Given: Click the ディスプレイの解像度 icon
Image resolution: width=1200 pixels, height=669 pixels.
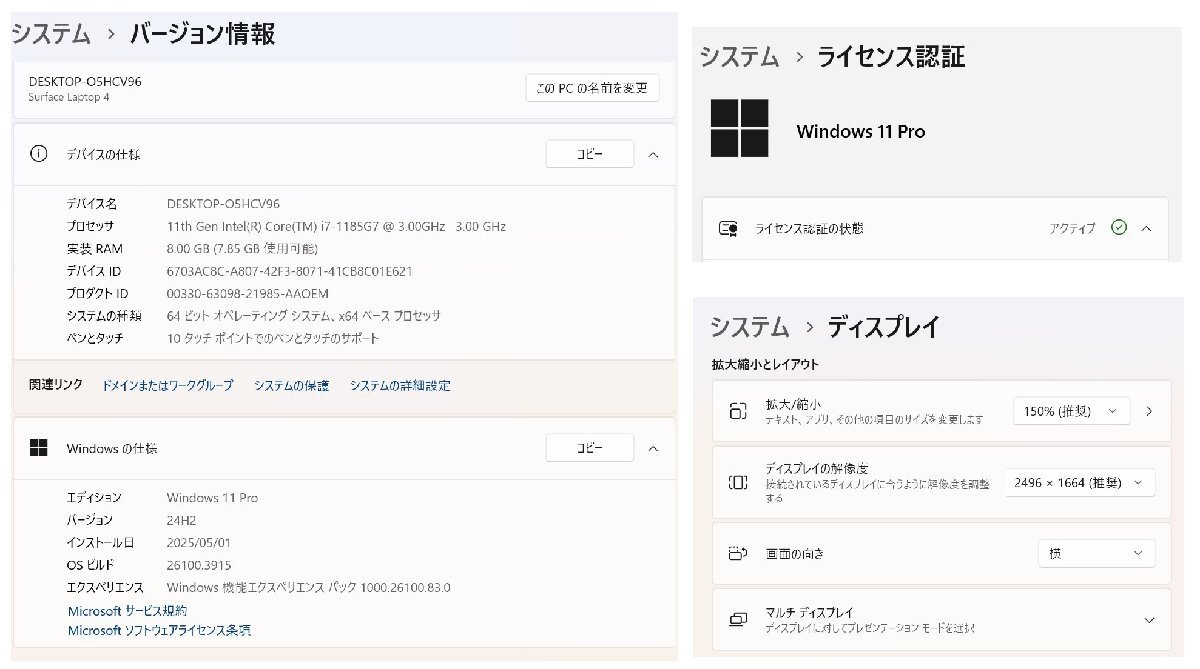Looking at the screenshot, I should coord(737,482).
